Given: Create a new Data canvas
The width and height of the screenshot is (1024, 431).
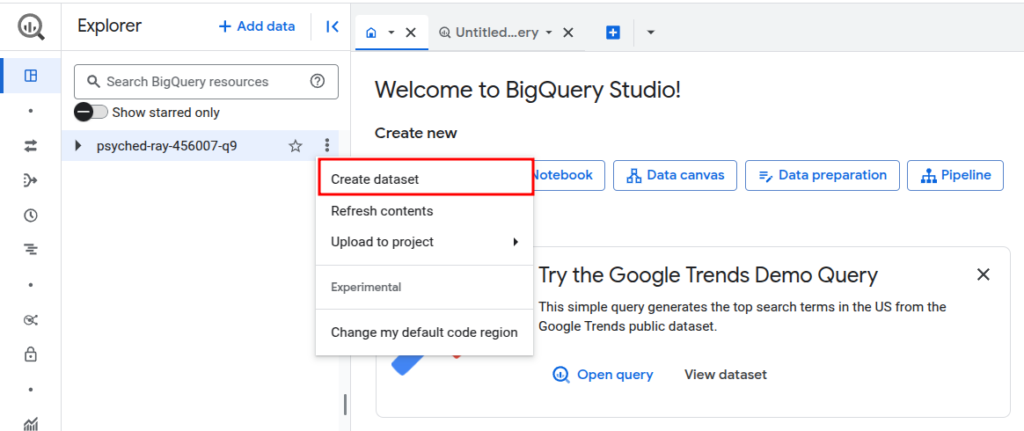Looking at the screenshot, I should tap(675, 176).
